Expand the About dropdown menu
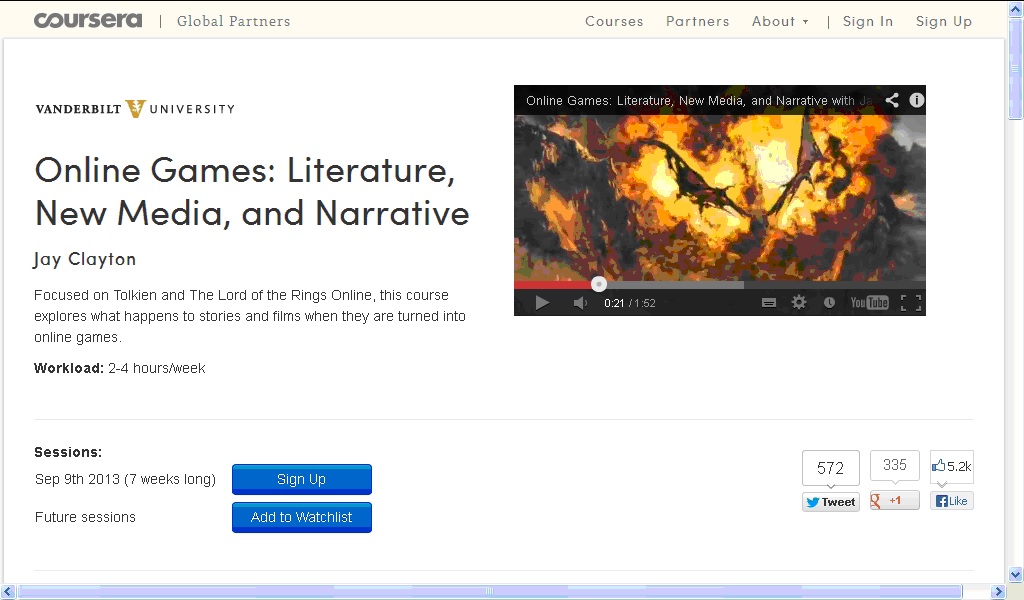The width and height of the screenshot is (1024, 600). coord(780,21)
